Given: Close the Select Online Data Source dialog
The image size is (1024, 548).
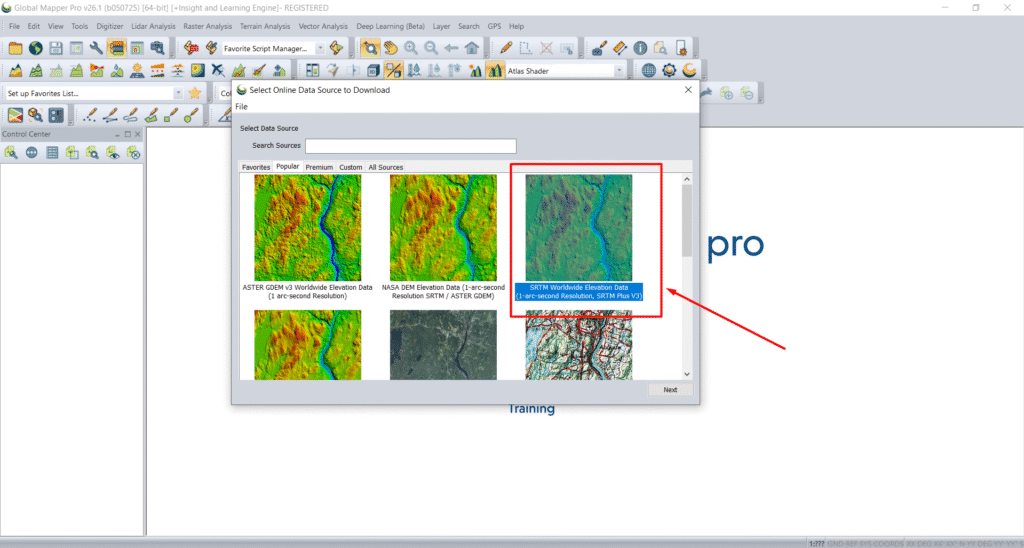Looking at the screenshot, I should (x=688, y=90).
